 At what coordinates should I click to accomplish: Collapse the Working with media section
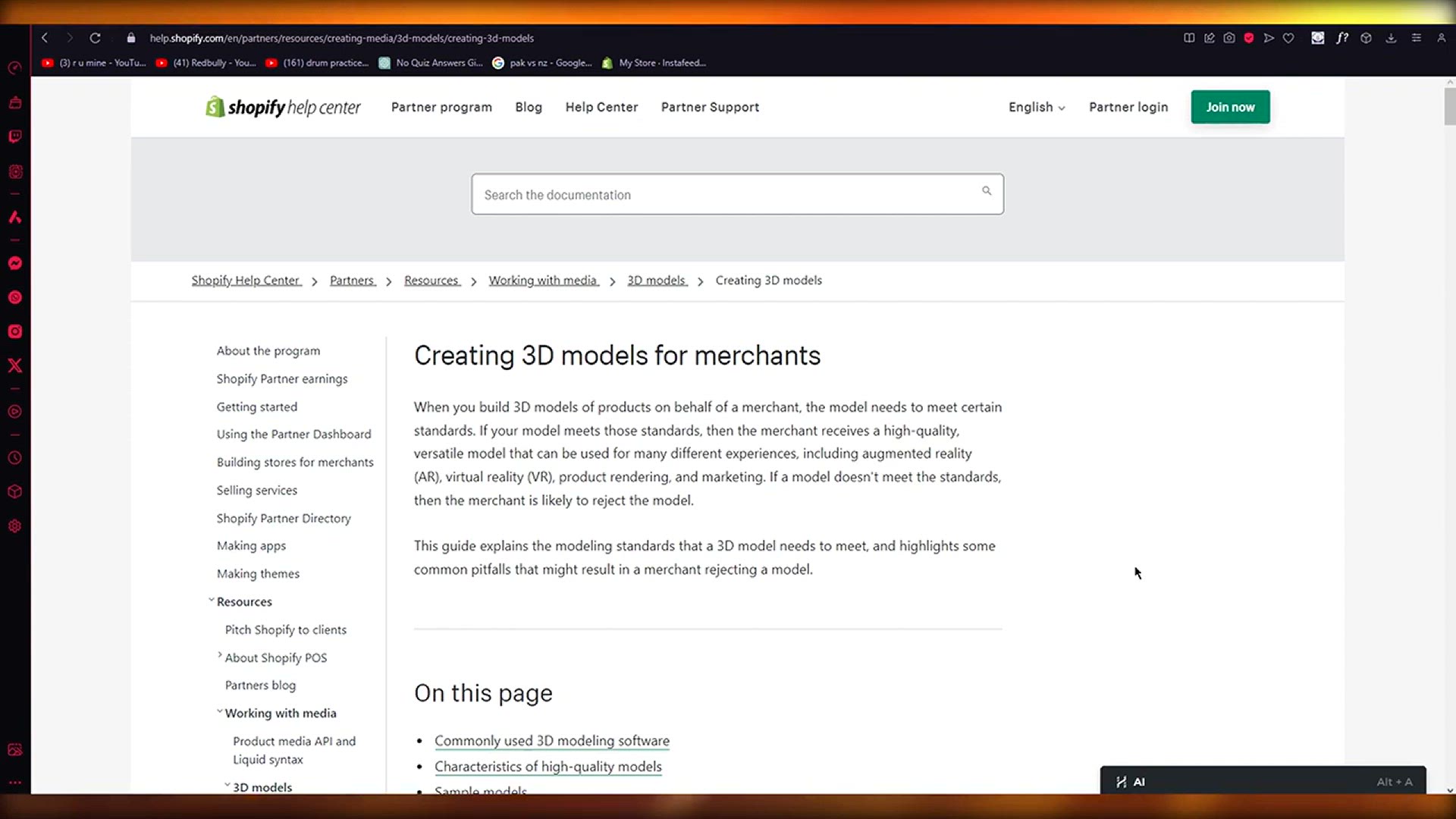tap(220, 711)
